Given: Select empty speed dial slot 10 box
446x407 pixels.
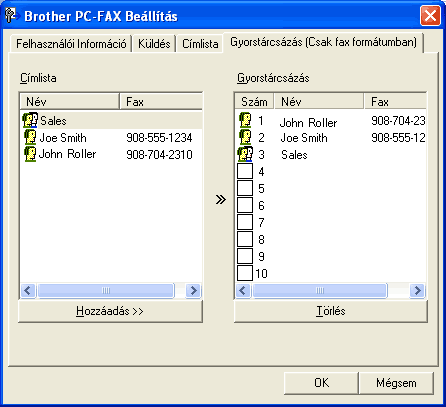Looking at the screenshot, I should (x=245, y=273).
